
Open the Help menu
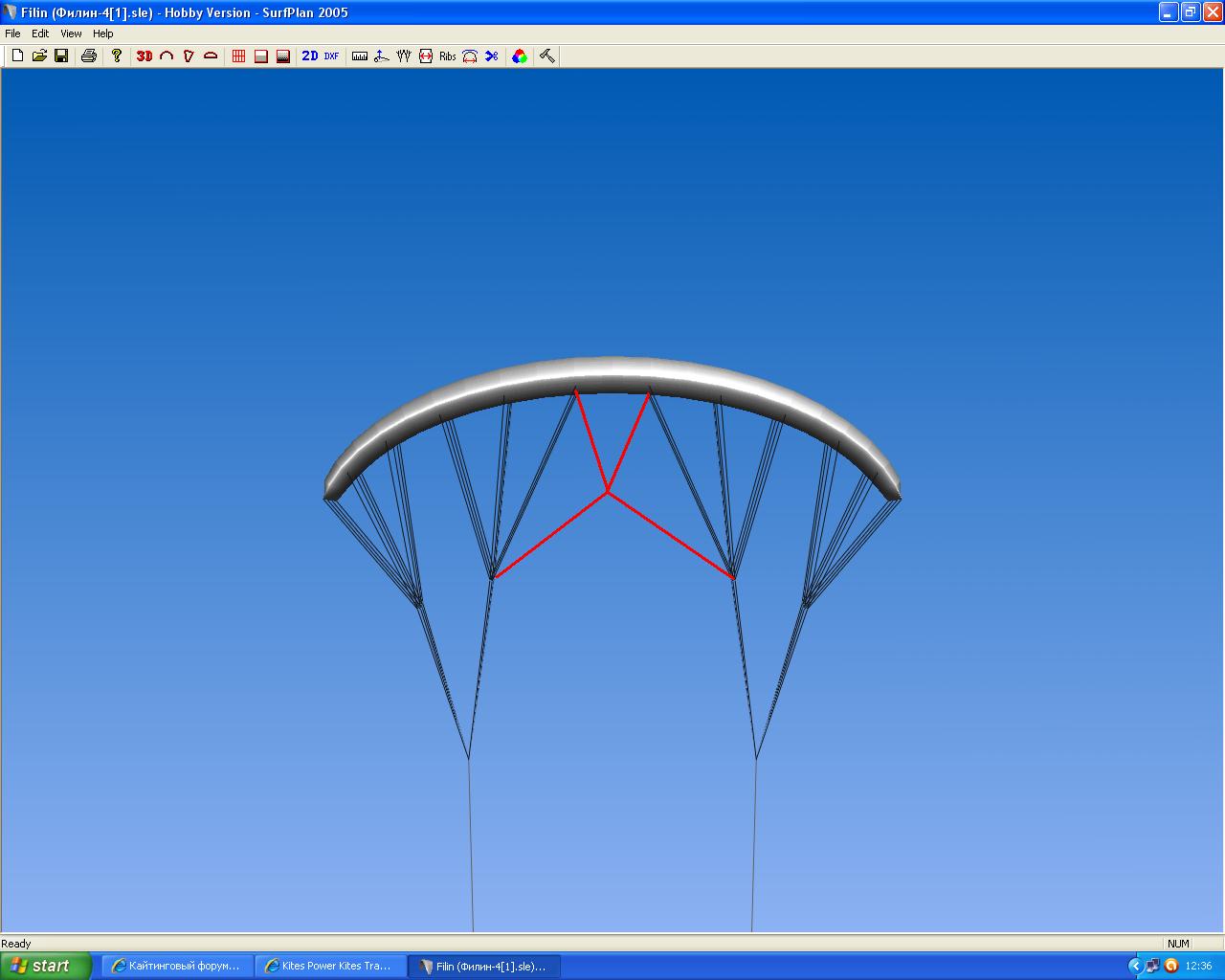coord(102,33)
